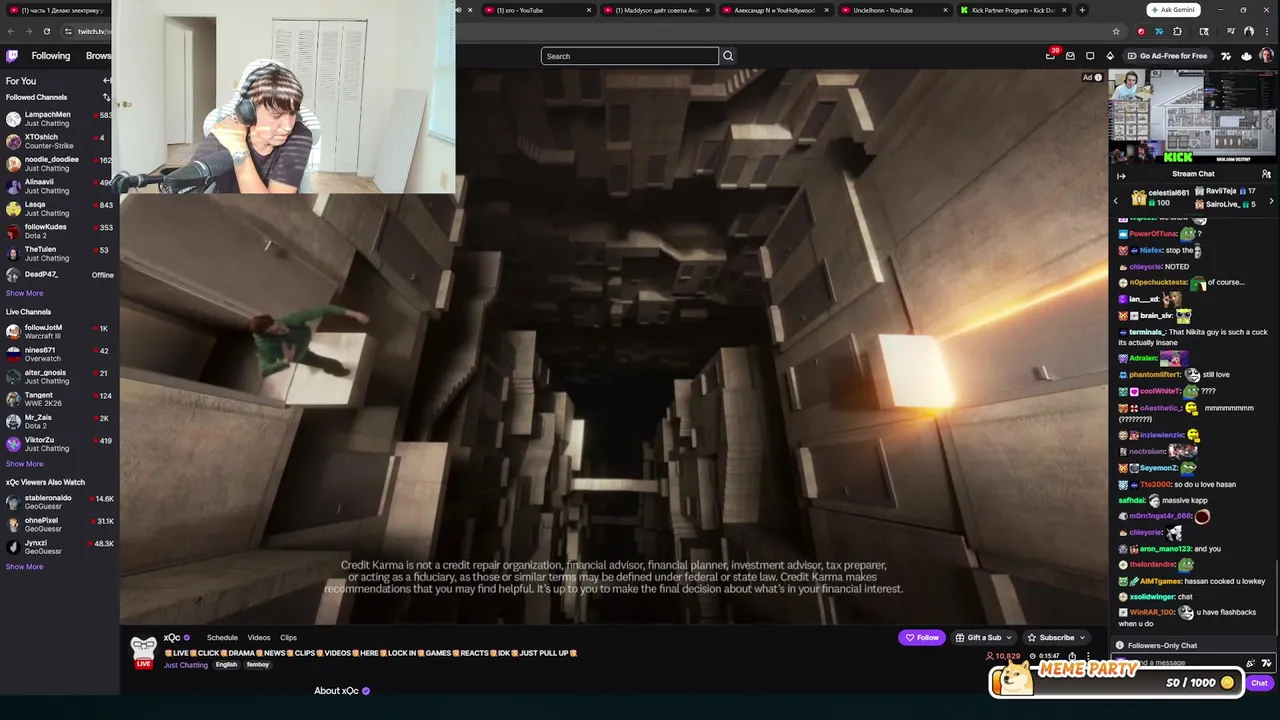Open the xQc Videos tab
Viewport: 1280px width, 720px height.
[x=259, y=637]
